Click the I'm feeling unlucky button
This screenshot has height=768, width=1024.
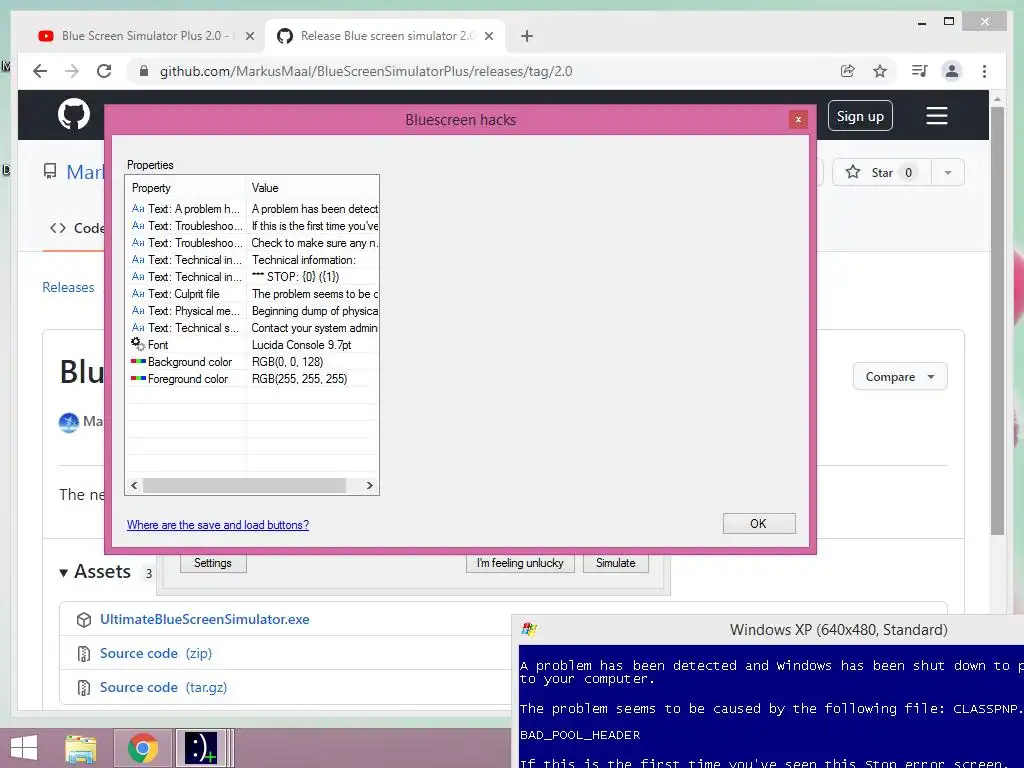click(x=520, y=563)
